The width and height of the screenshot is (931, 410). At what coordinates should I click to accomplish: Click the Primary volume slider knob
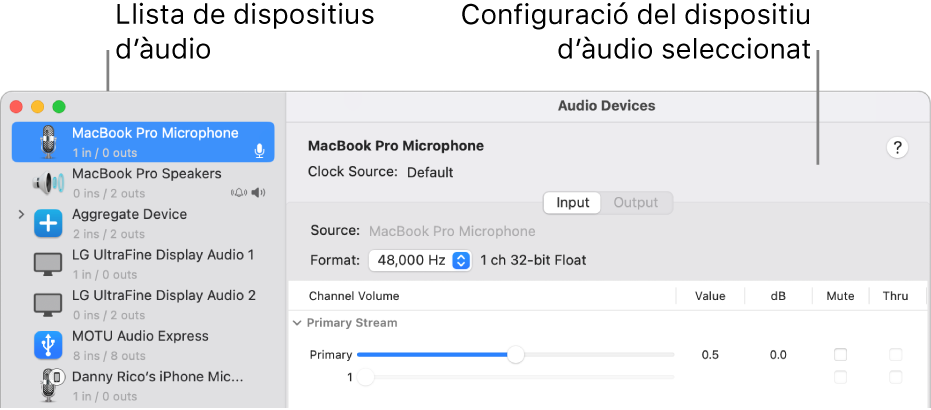click(x=516, y=355)
